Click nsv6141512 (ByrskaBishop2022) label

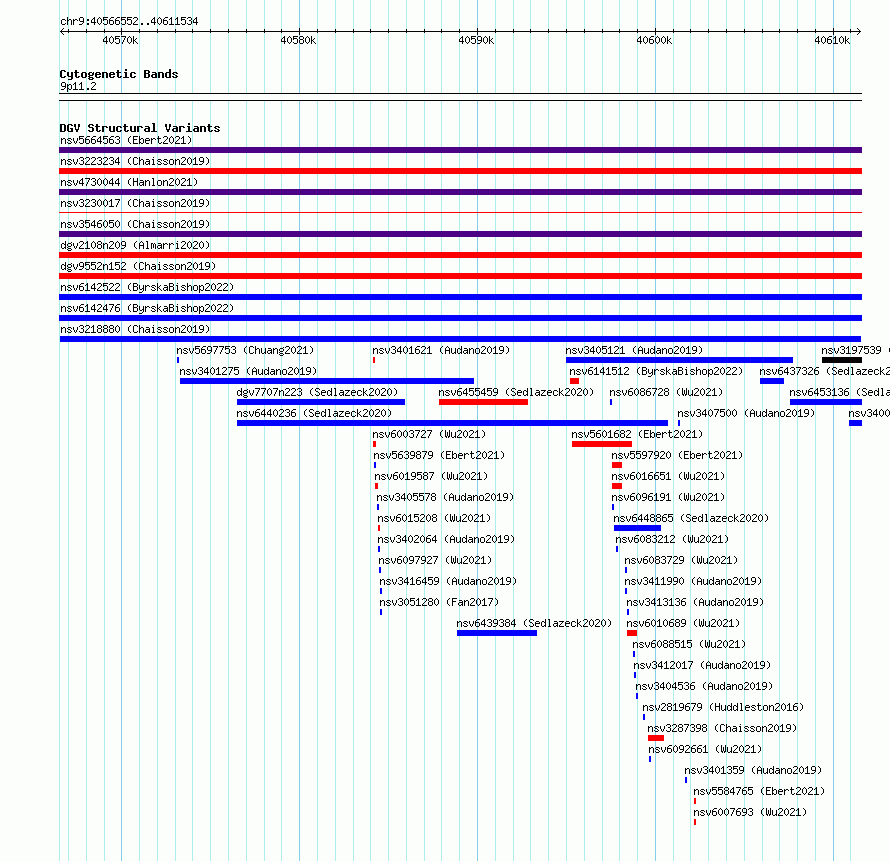(x=656, y=371)
